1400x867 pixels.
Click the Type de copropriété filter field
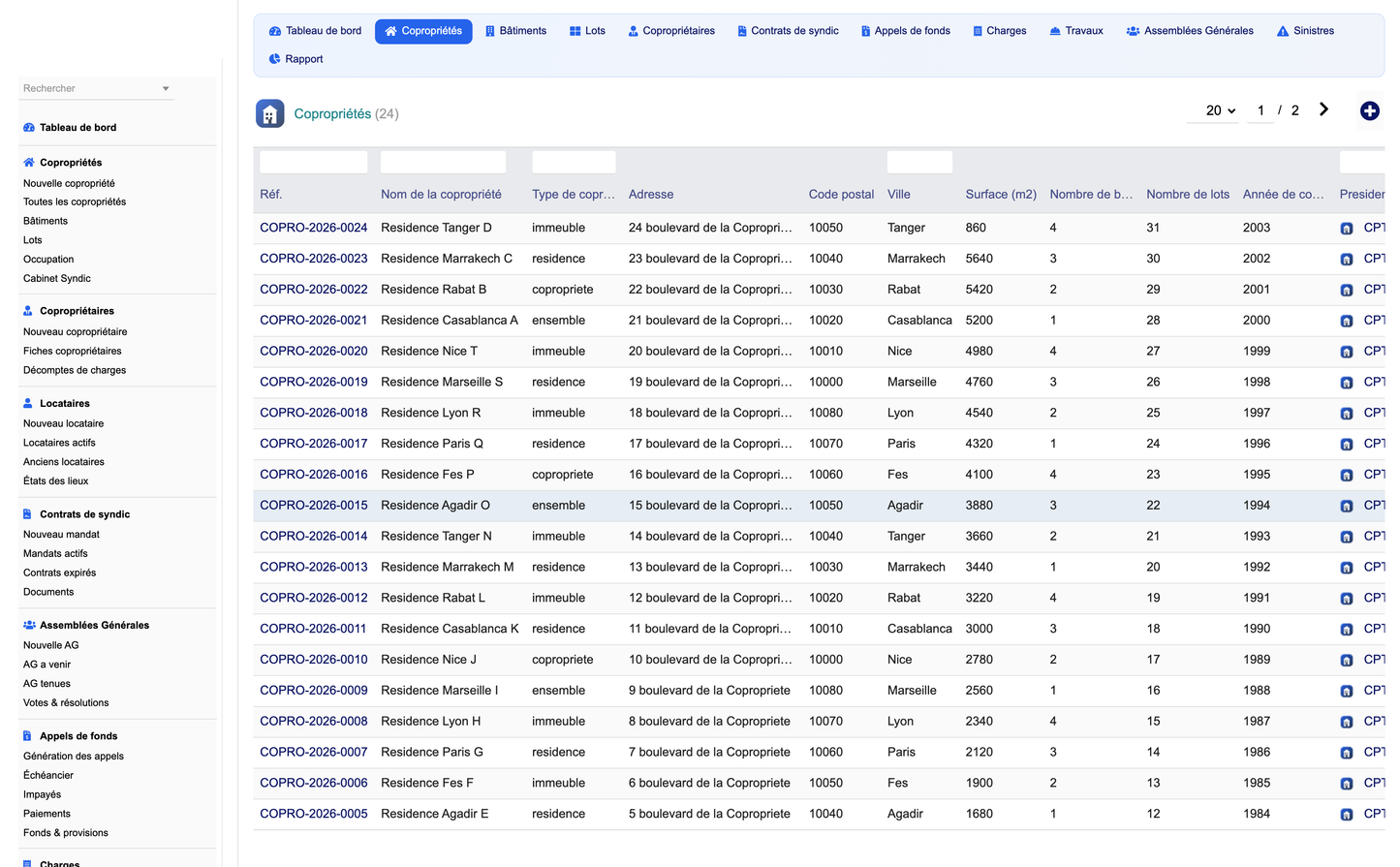574,162
